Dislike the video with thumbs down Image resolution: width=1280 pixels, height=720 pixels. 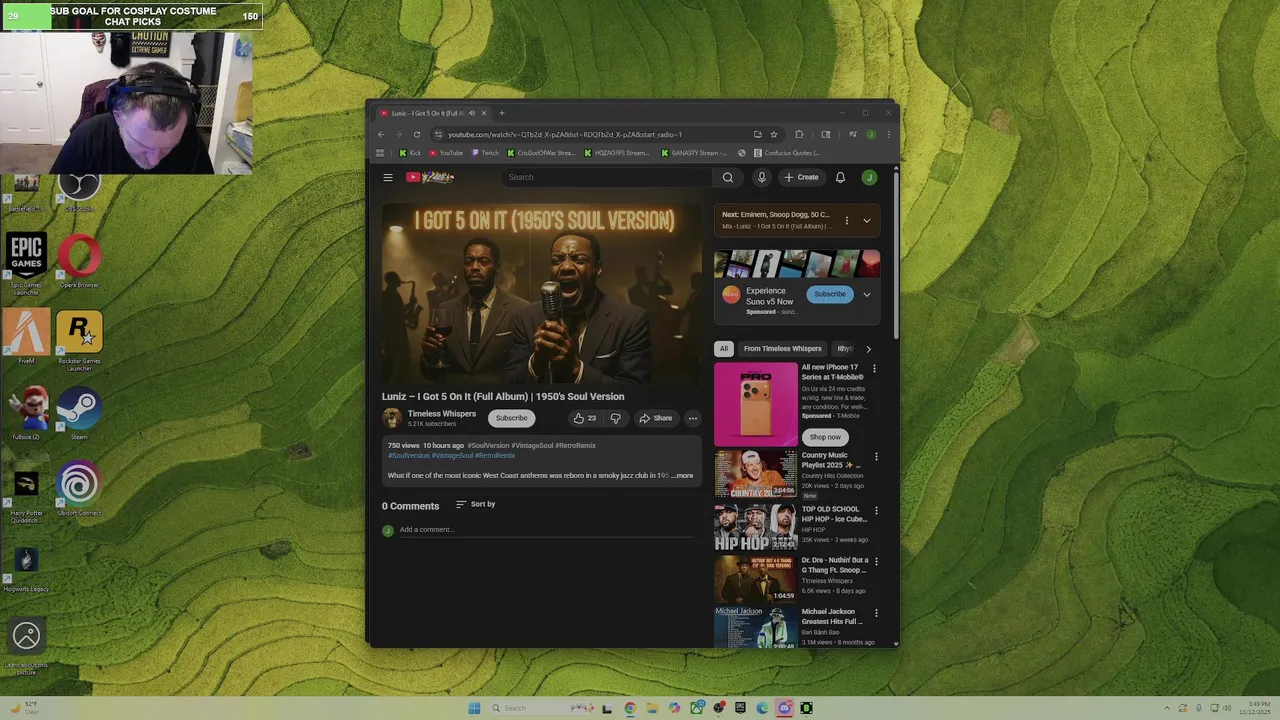pyautogui.click(x=615, y=418)
